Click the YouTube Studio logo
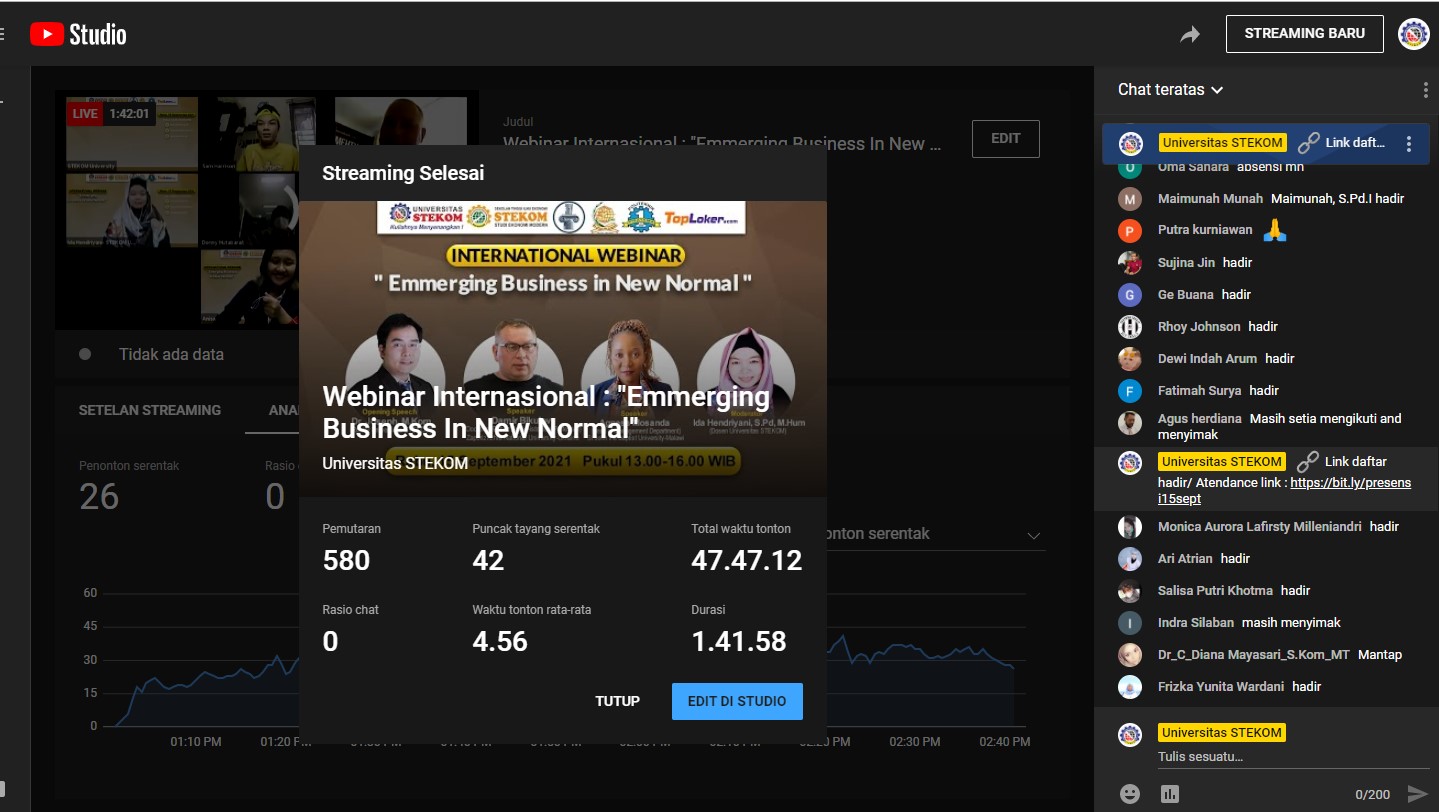The height and width of the screenshot is (812, 1439). click(x=78, y=34)
